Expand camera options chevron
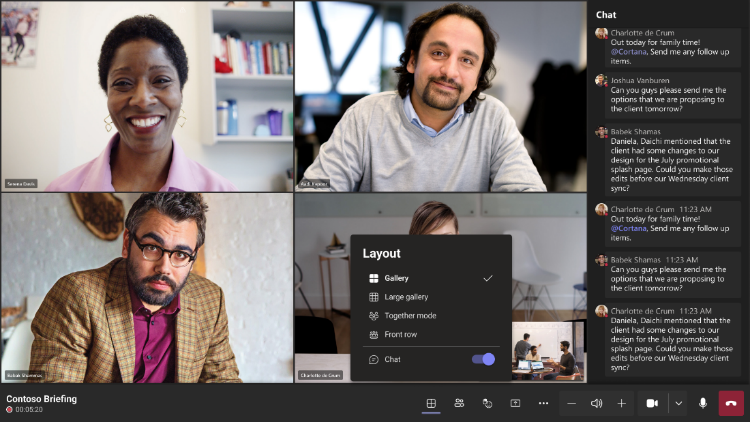The height and width of the screenshot is (422, 750). [x=678, y=403]
